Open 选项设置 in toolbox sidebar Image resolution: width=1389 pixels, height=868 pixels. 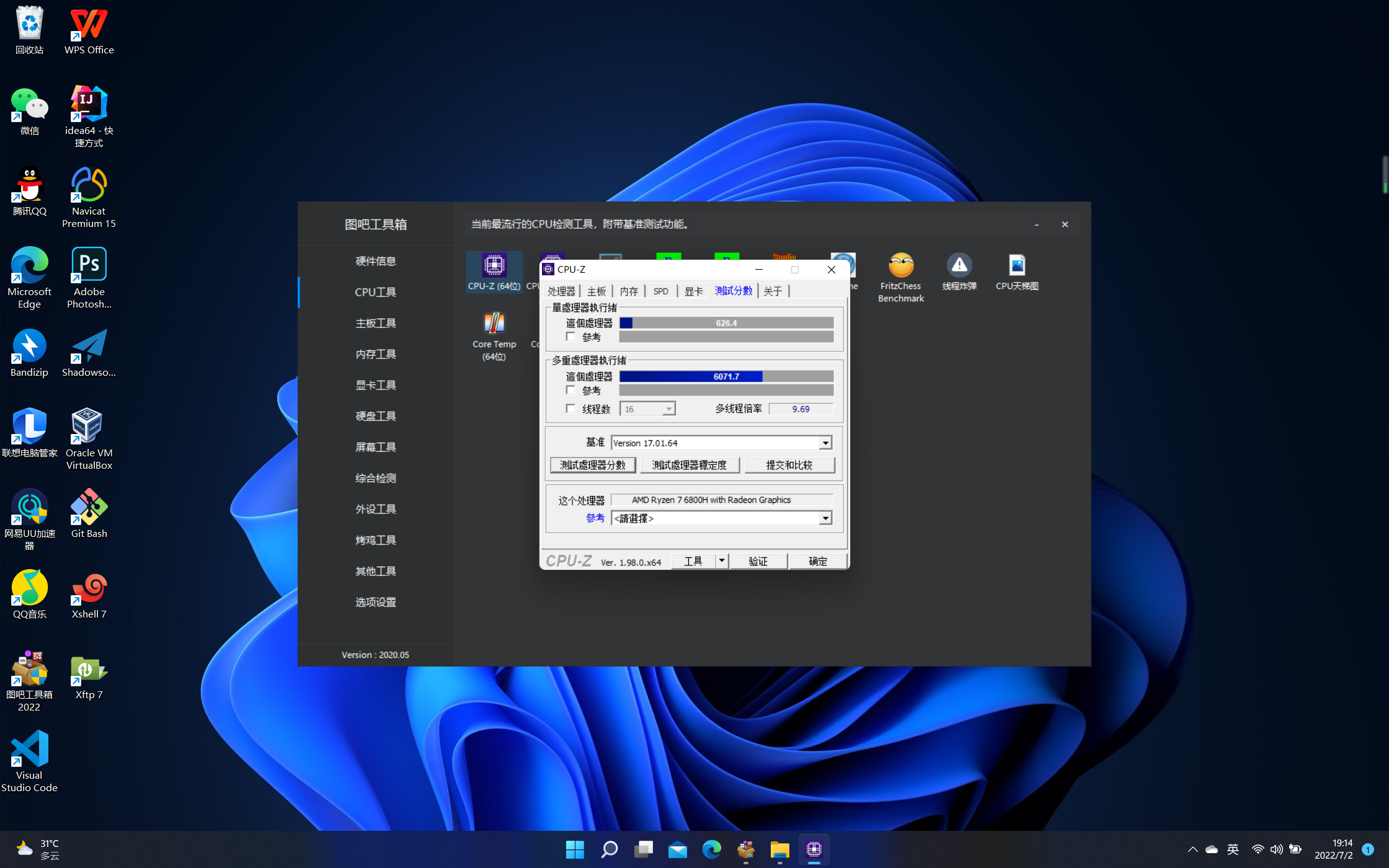coord(376,602)
